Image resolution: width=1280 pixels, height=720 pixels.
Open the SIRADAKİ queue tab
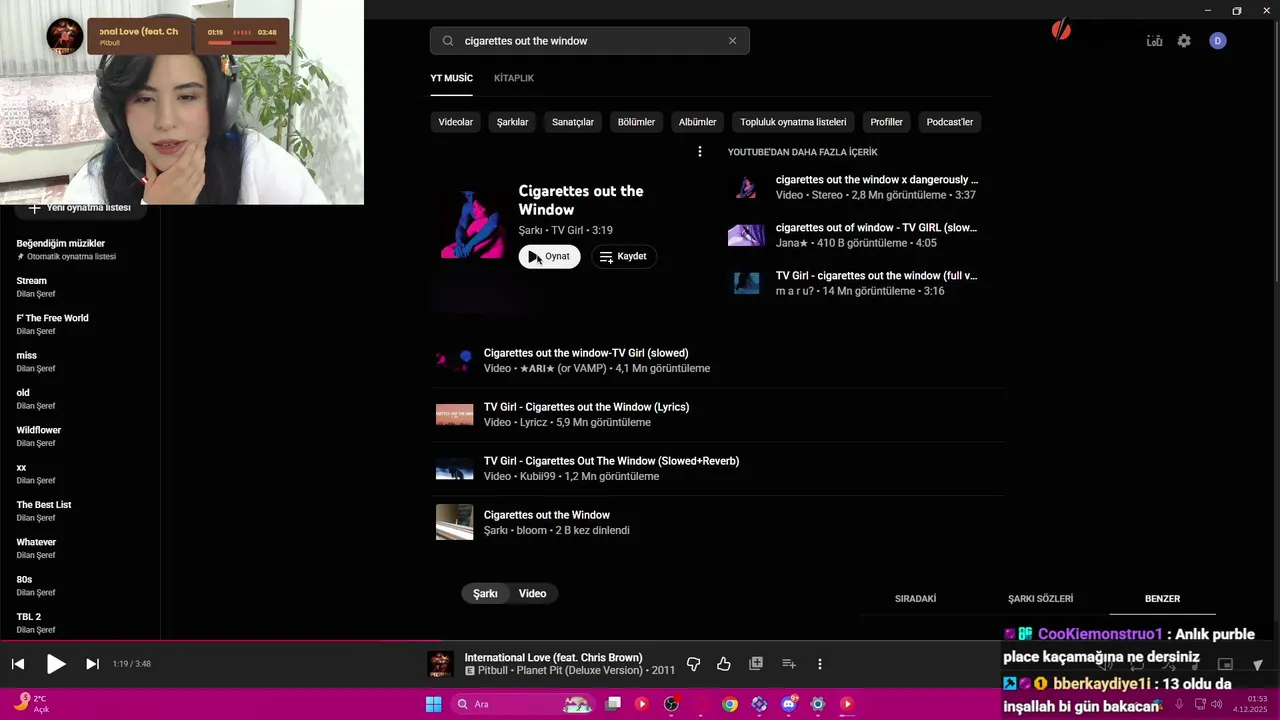point(915,599)
